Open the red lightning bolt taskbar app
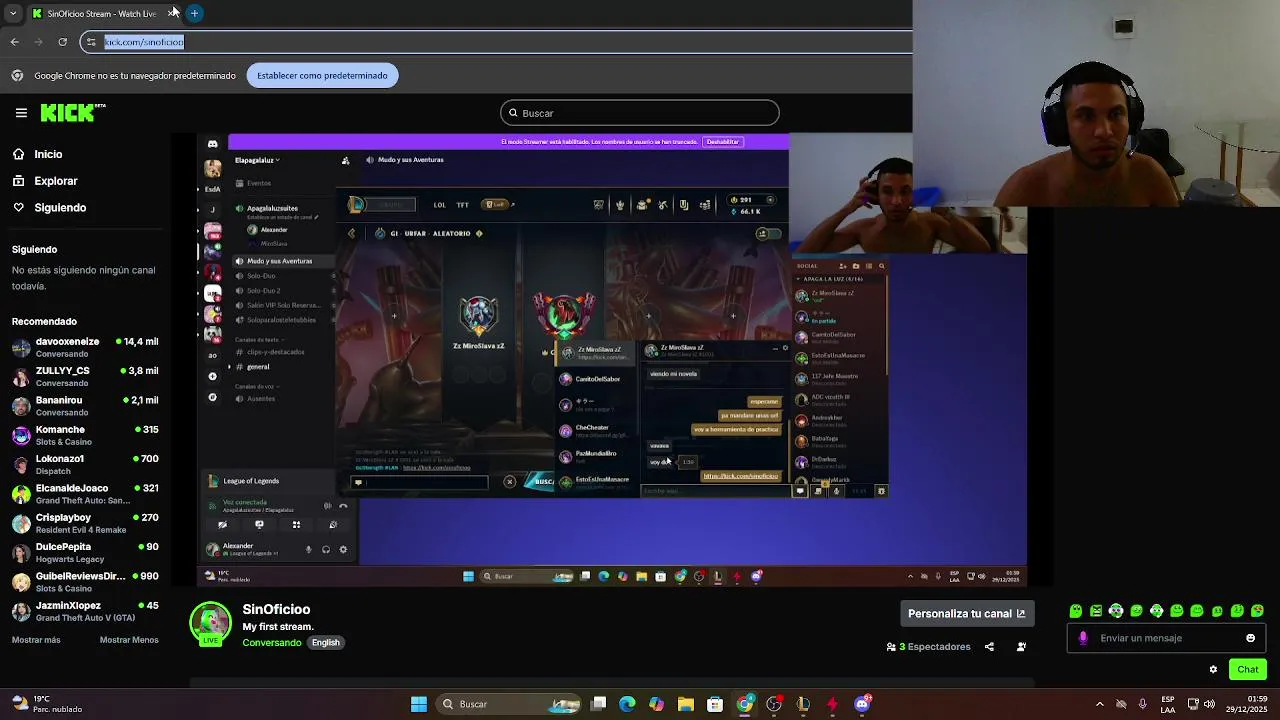The width and height of the screenshot is (1280, 720). (x=832, y=704)
